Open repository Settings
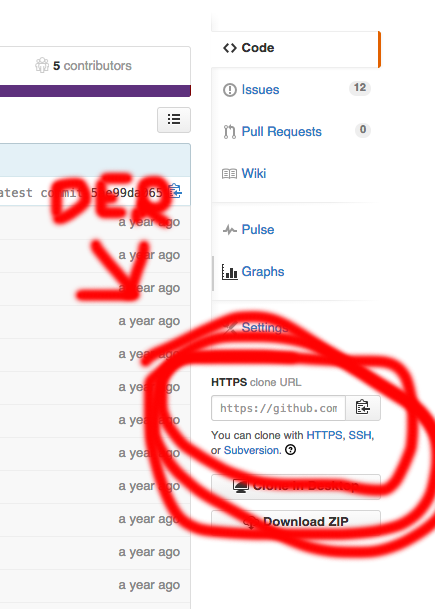The image size is (435, 609). pyautogui.click(x=265, y=327)
